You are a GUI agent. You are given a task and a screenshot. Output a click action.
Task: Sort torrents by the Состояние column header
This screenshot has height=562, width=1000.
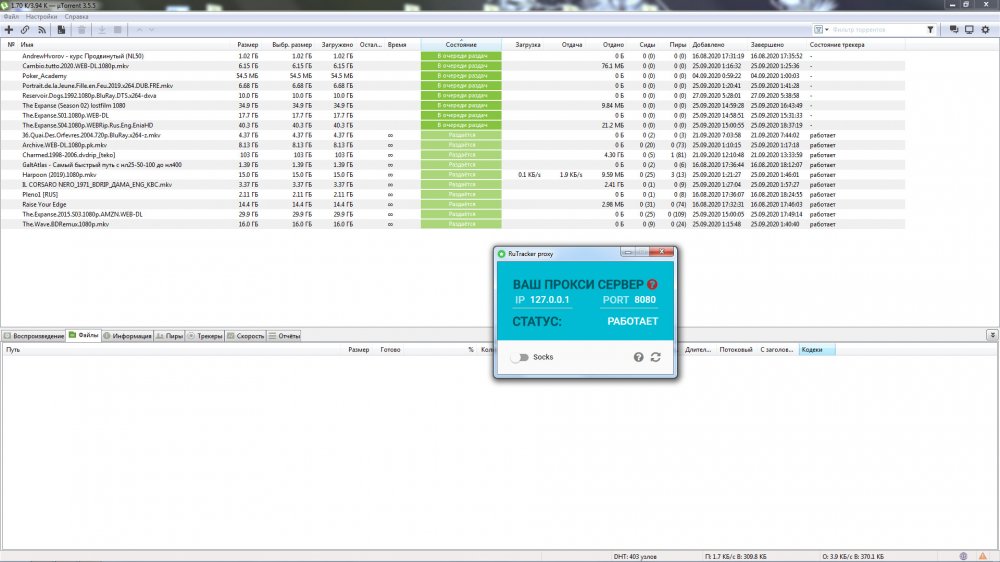tap(461, 45)
